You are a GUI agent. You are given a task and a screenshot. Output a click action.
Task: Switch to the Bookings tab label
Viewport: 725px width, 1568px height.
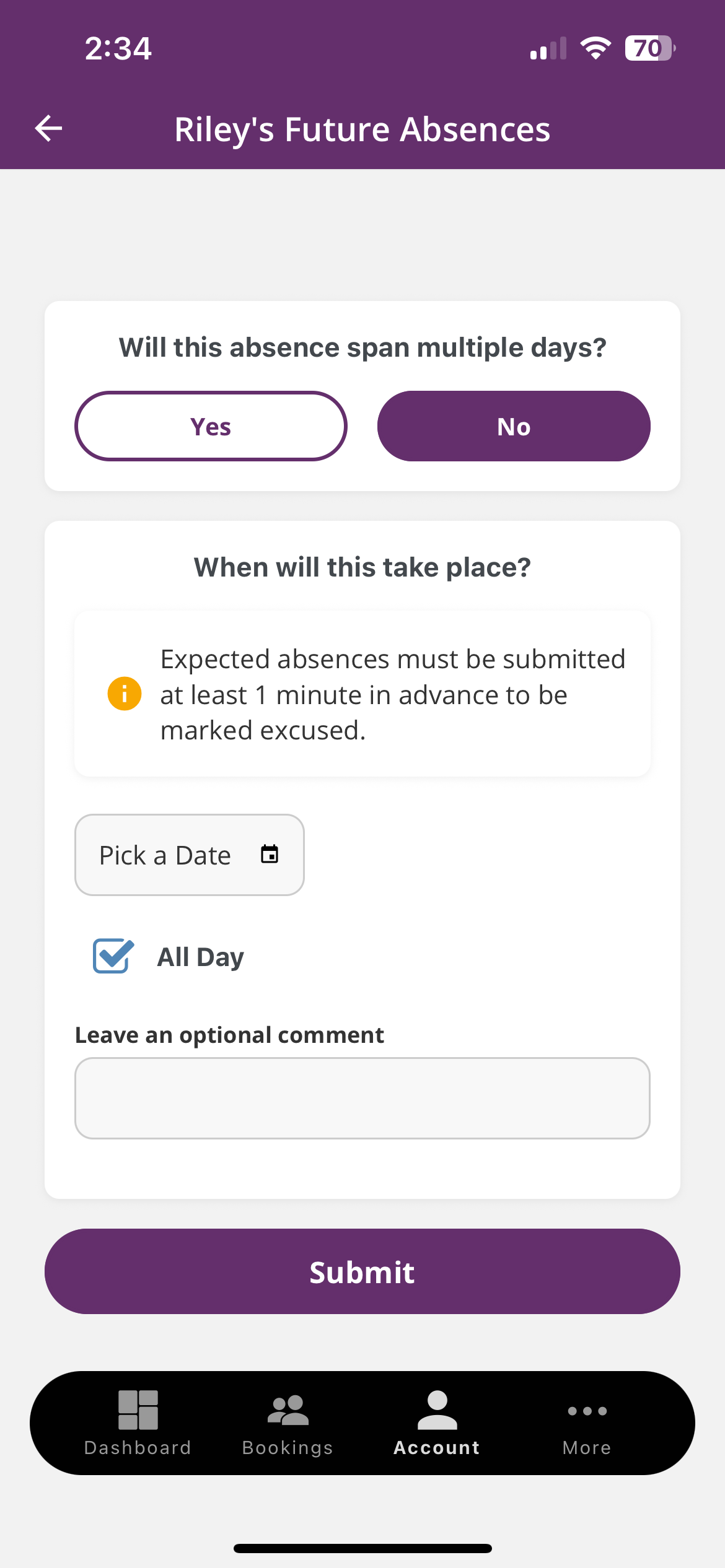pyautogui.click(x=288, y=1448)
